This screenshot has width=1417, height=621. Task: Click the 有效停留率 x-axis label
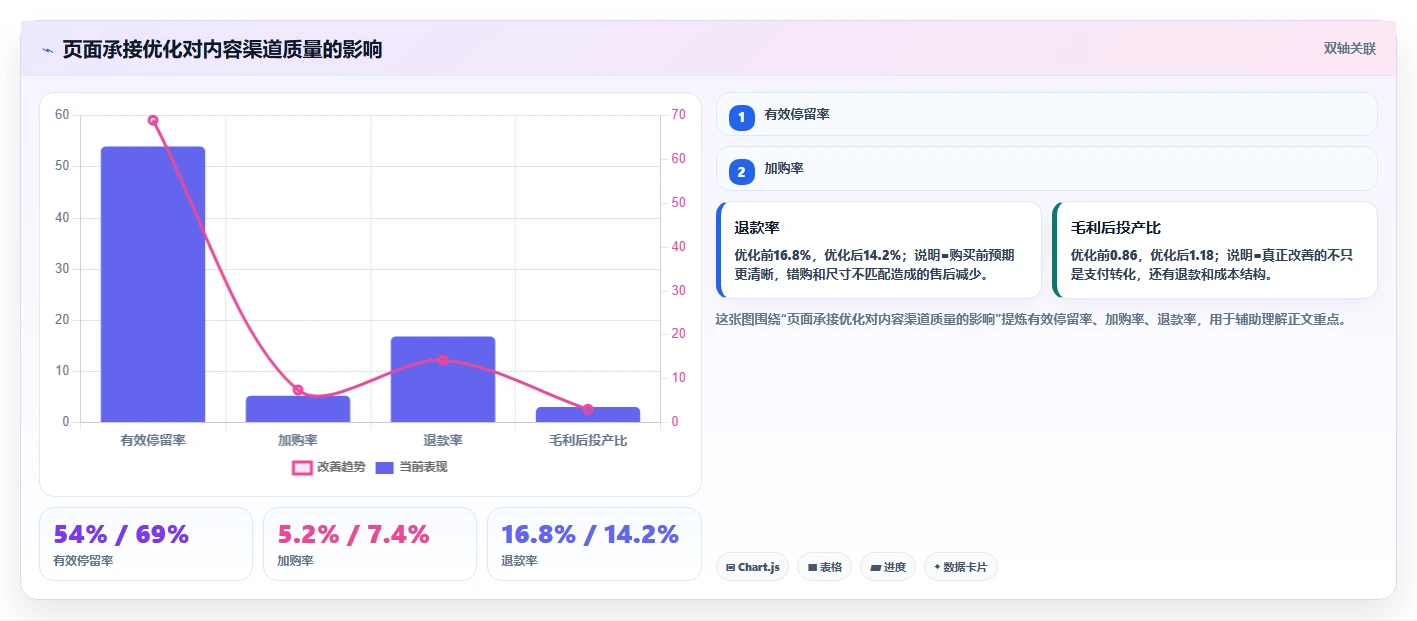coord(153,440)
